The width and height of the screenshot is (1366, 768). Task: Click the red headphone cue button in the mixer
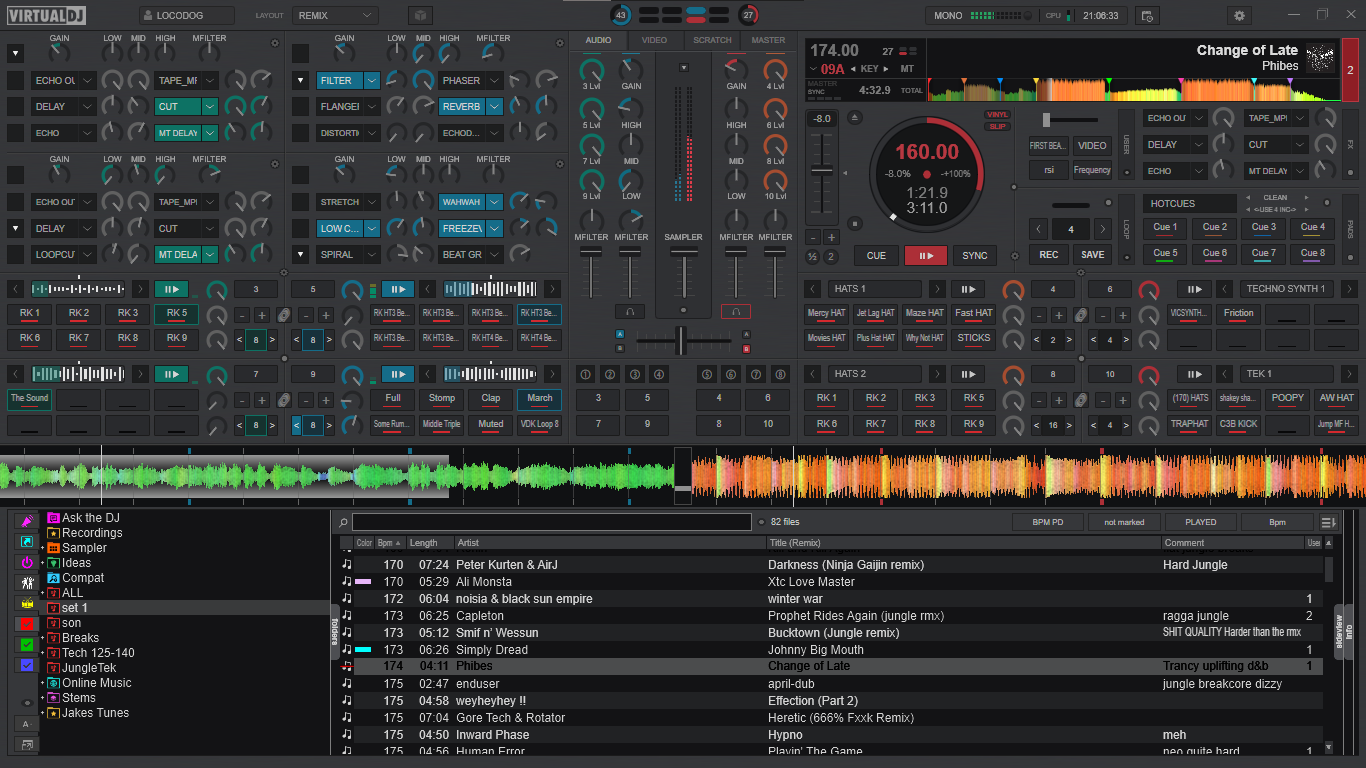[x=735, y=312]
